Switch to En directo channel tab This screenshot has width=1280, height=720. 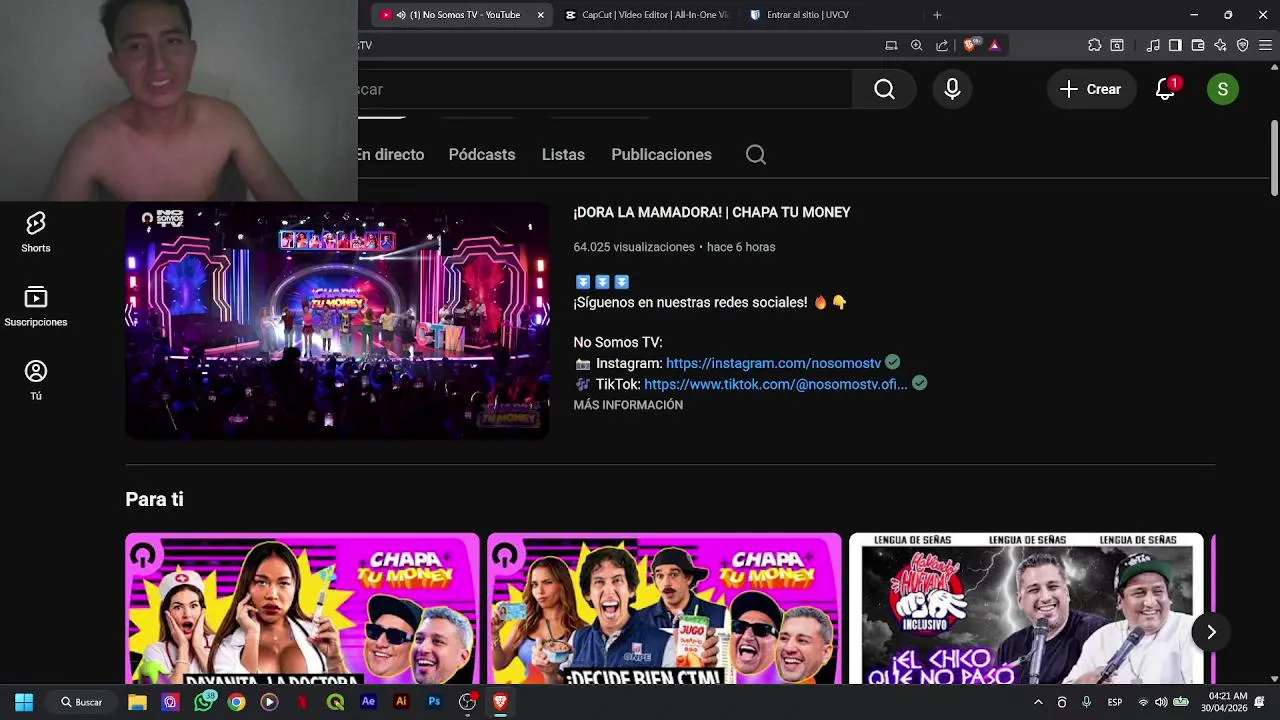(x=391, y=154)
